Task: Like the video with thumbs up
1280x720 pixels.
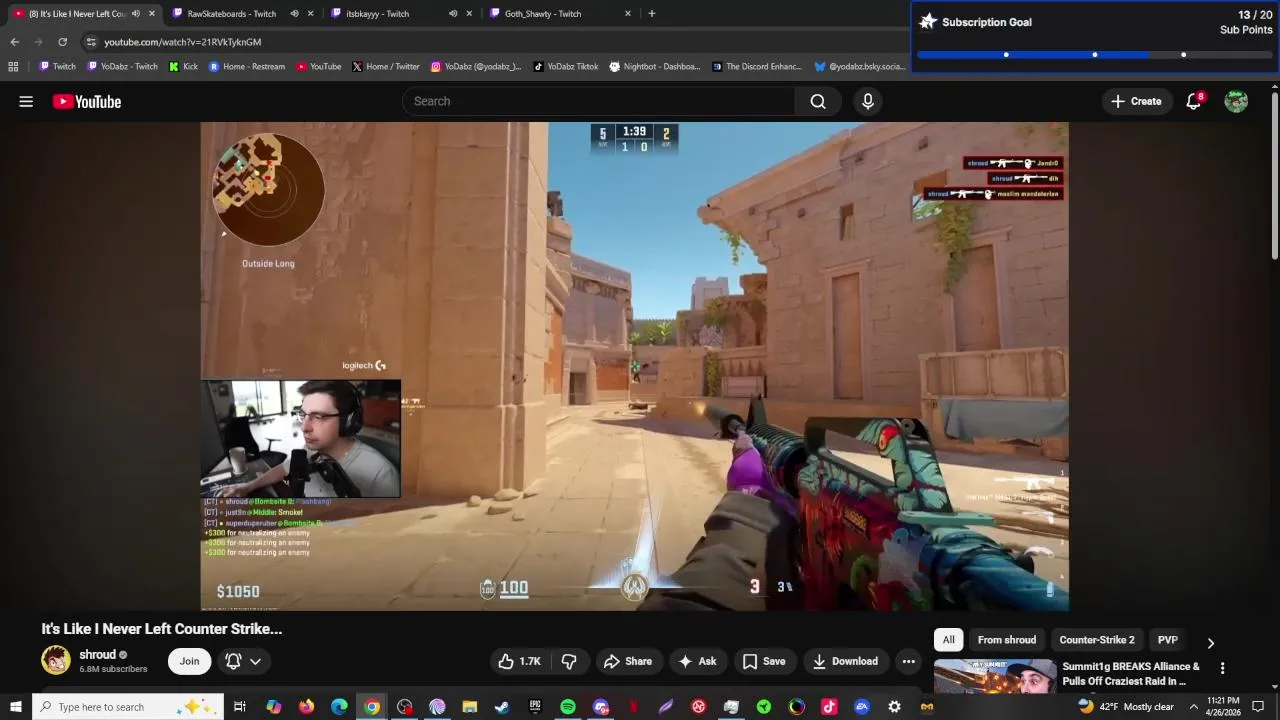Action: [520, 661]
